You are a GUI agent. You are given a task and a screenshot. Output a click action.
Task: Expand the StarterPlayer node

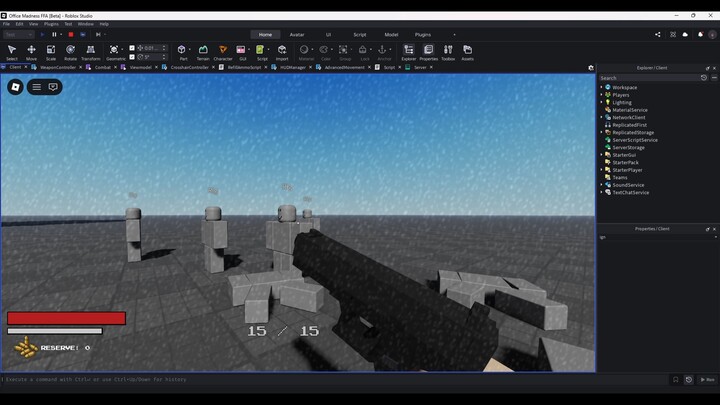coord(602,170)
